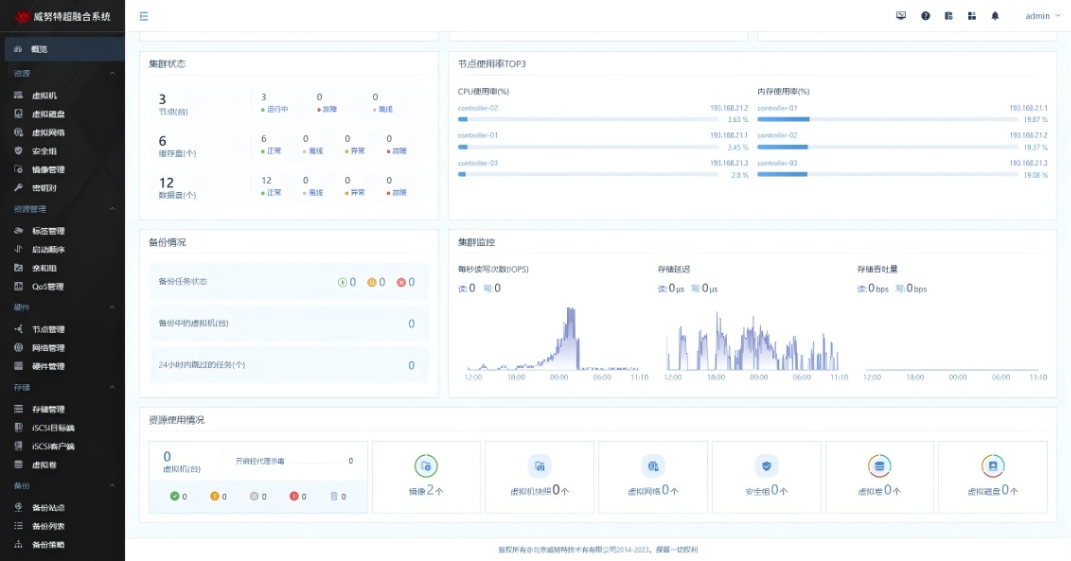This screenshot has height=561, width=1071.
Task: Click the 虚拟网络 globe icon in resource usage
Action: point(653,466)
